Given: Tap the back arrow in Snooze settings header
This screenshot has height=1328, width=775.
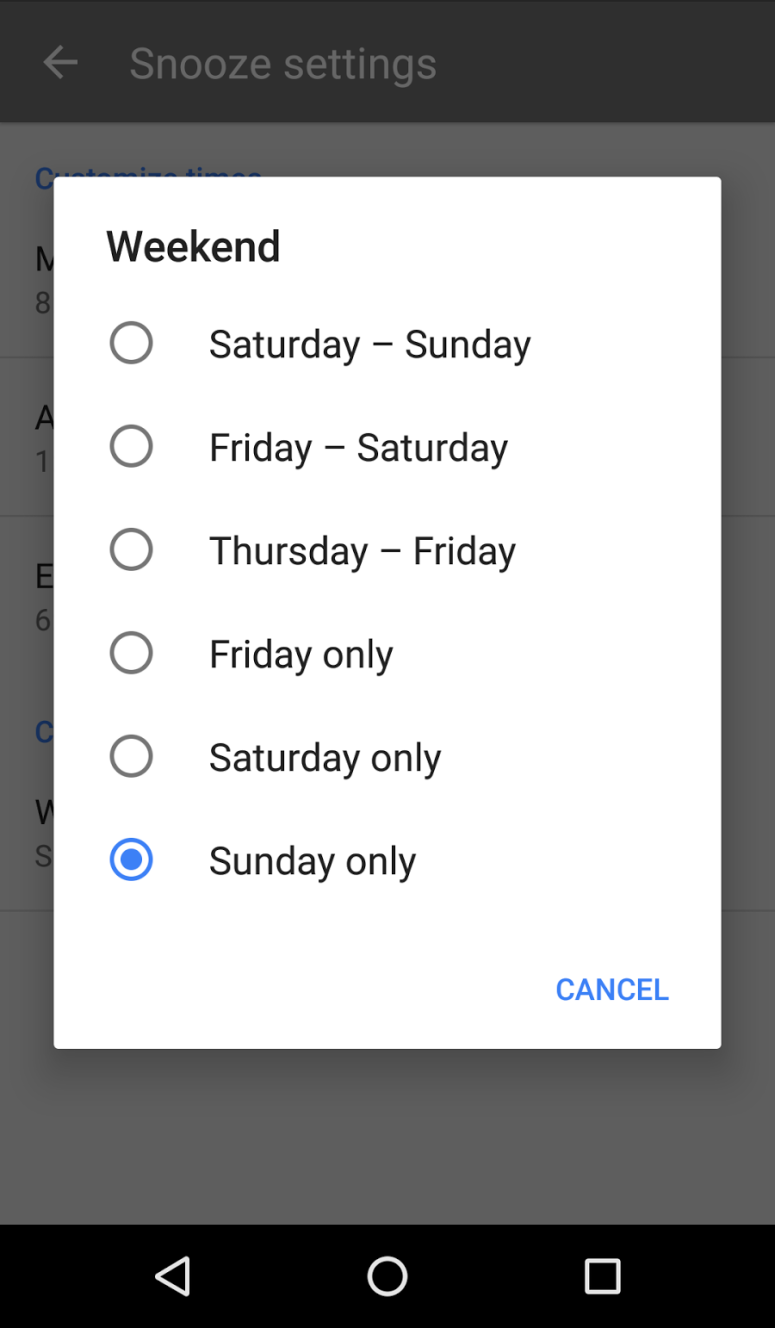Looking at the screenshot, I should 60,63.
